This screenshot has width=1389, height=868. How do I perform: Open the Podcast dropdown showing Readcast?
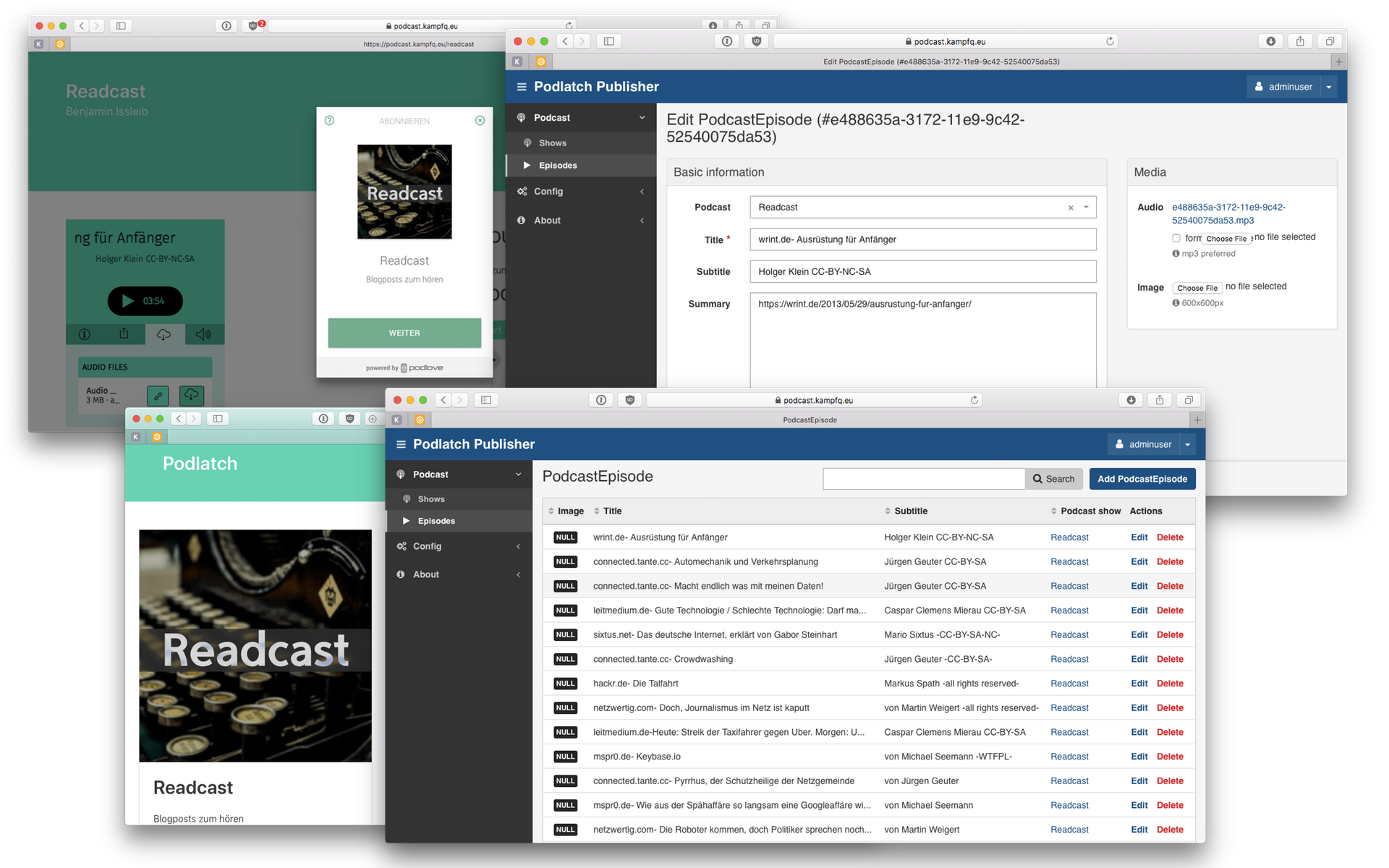[x=1086, y=208]
